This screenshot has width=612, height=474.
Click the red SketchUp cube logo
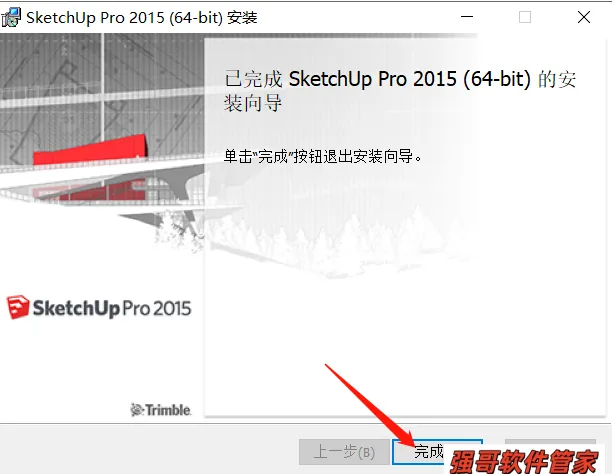click(x=18, y=307)
